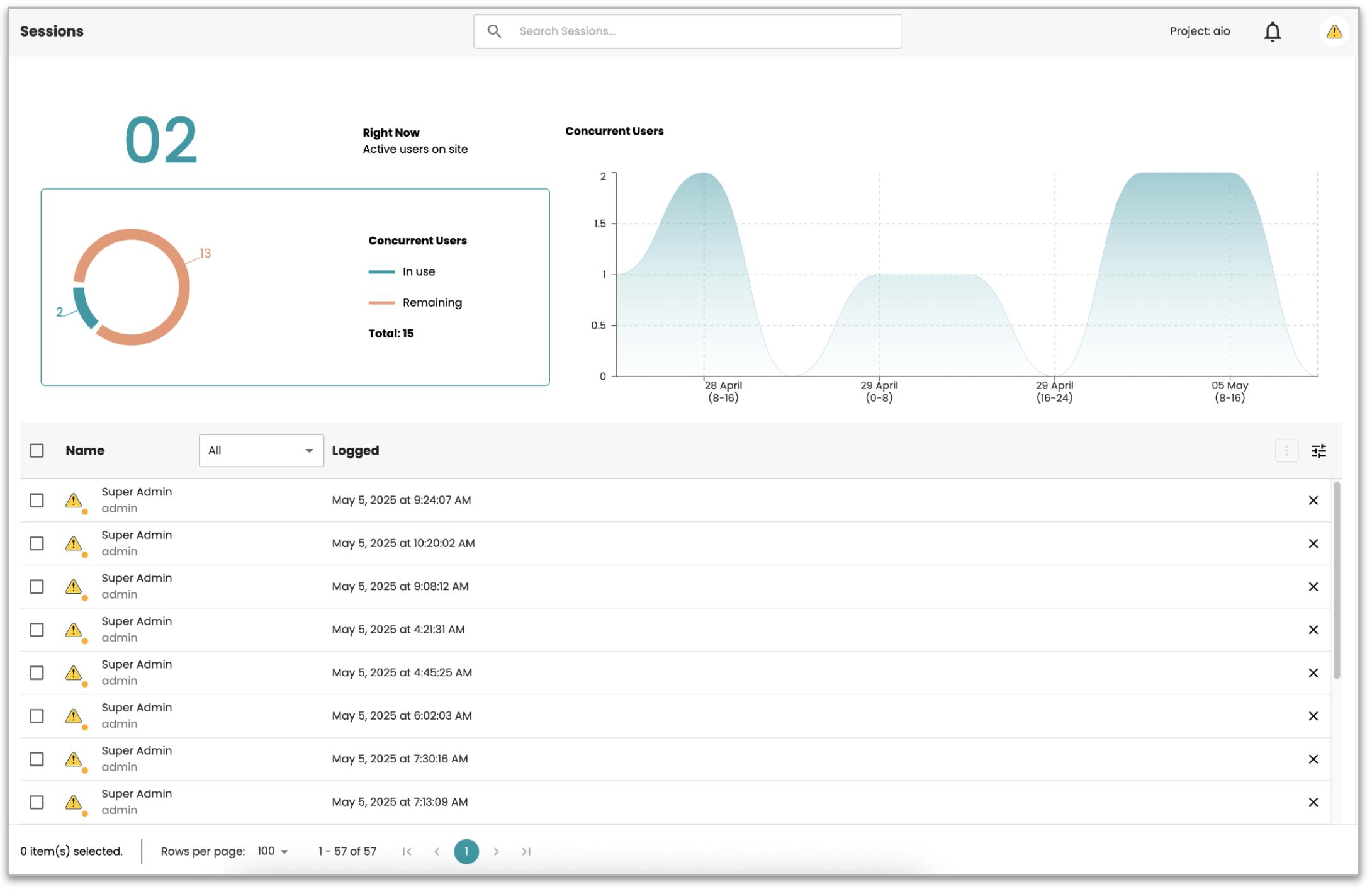Close the 10:20:02 AM session row
The height and width of the screenshot is (889, 1372).
[x=1313, y=543]
